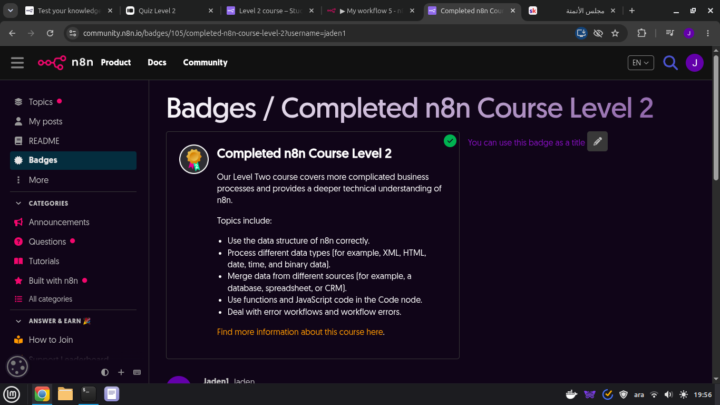Open cookie preferences icon in sidebar
The image size is (720, 405).
pyautogui.click(x=17, y=366)
